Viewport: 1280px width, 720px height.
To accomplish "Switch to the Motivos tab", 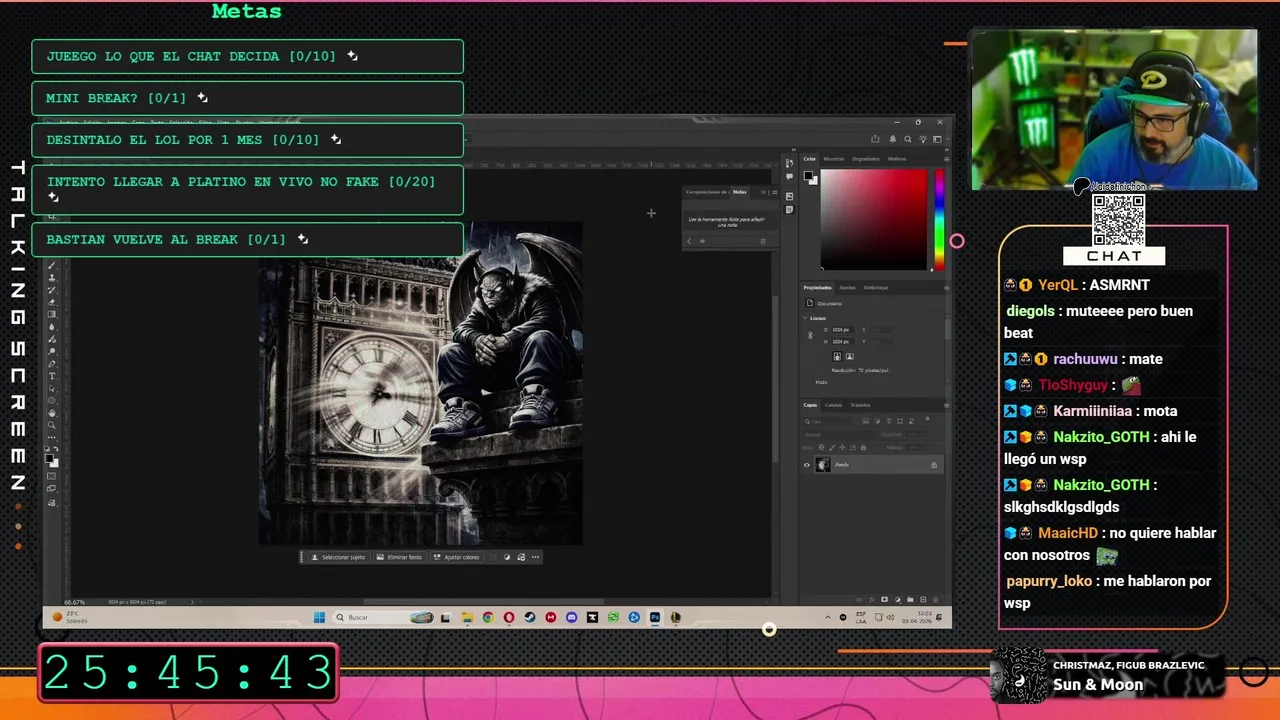I will pyautogui.click(x=897, y=159).
